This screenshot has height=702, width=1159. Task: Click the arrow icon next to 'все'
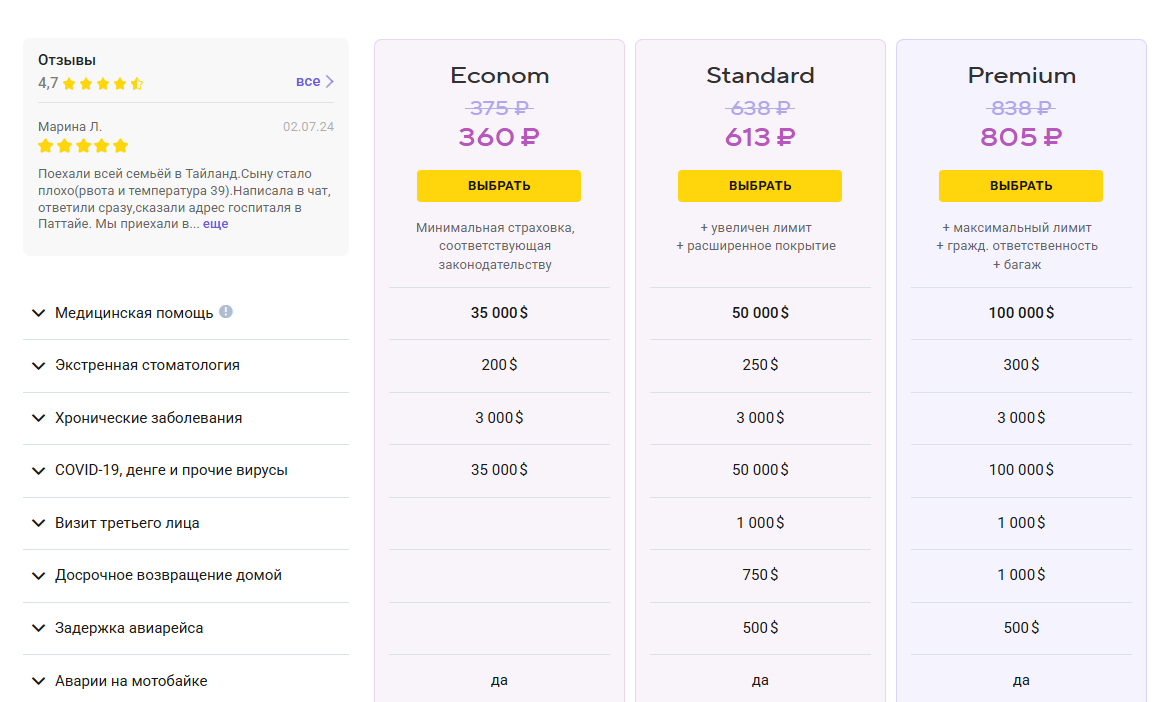330,82
